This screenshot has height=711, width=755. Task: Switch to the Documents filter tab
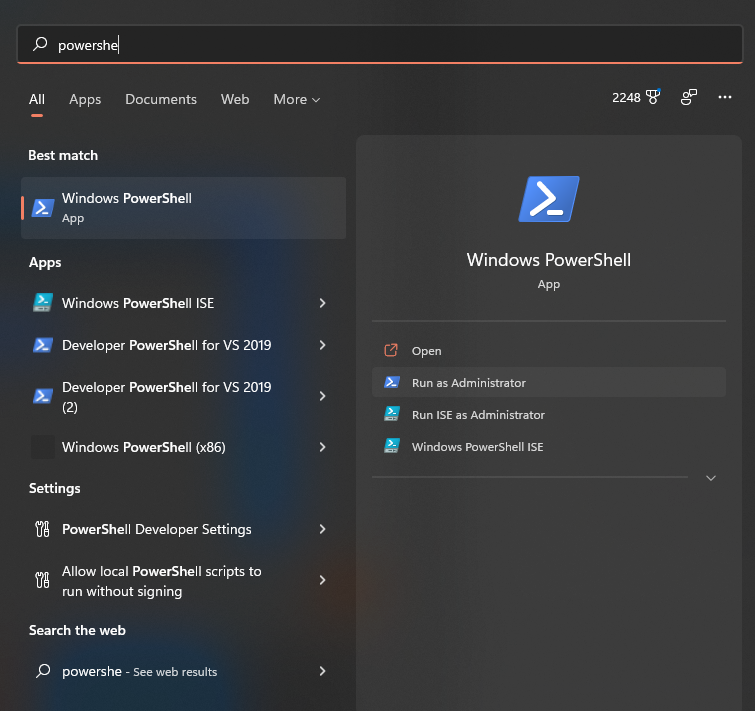pyautogui.click(x=161, y=99)
